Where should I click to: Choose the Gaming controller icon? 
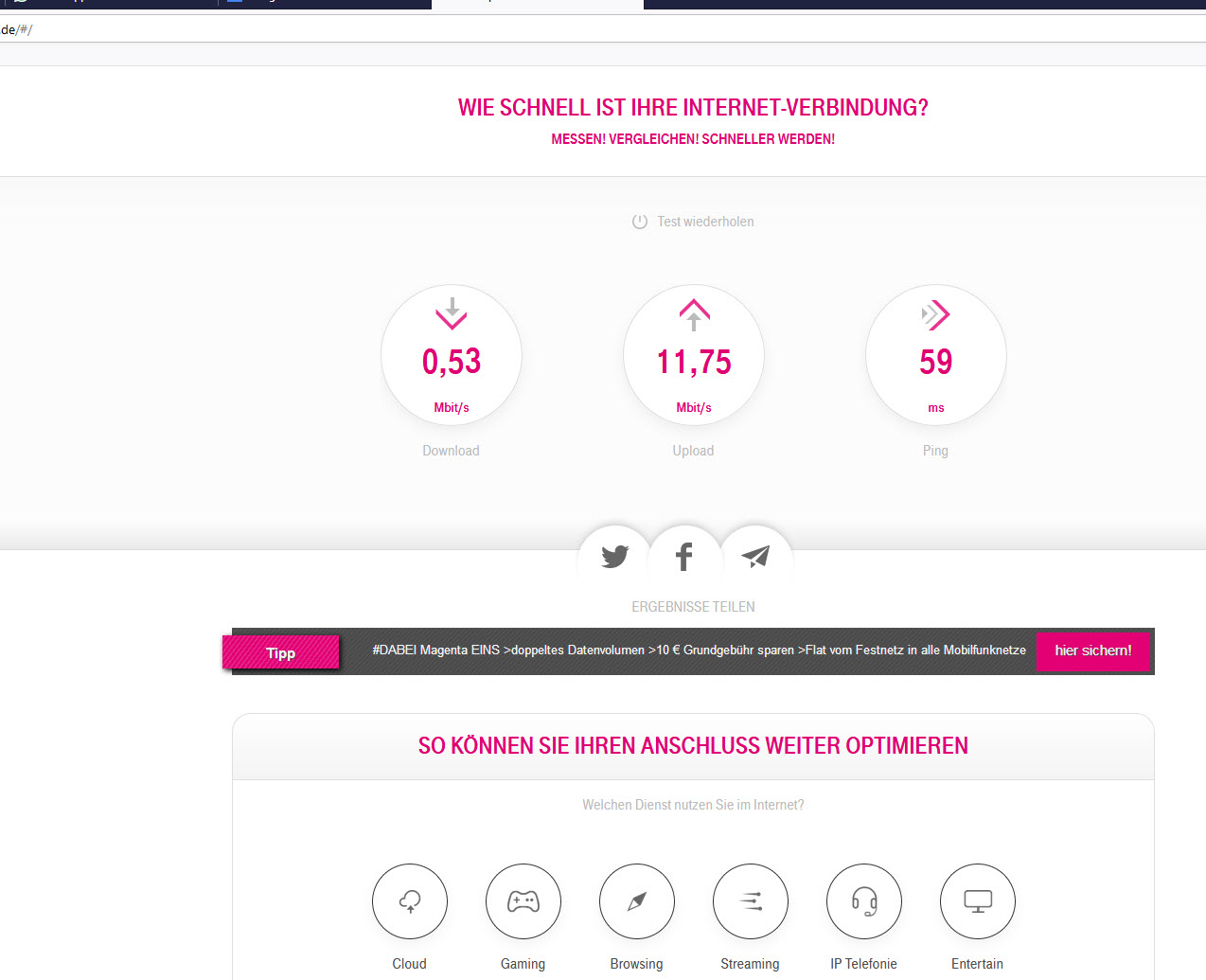point(523,901)
